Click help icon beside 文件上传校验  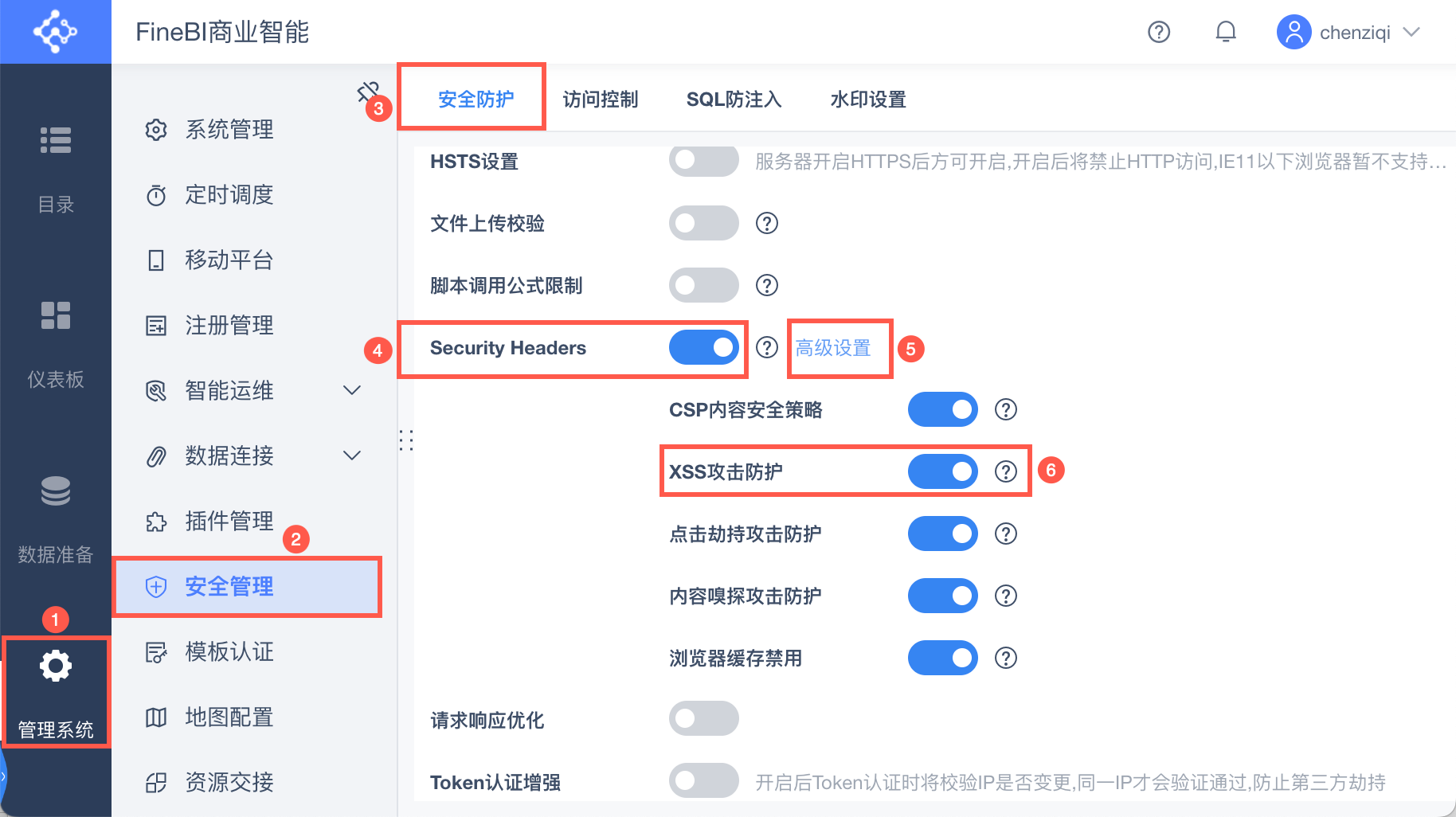[x=766, y=224]
